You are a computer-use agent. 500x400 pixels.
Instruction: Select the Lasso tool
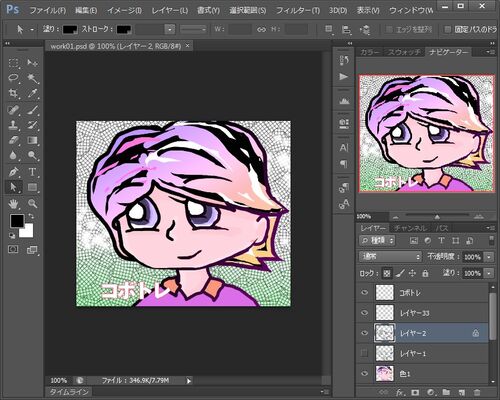(x=13, y=78)
